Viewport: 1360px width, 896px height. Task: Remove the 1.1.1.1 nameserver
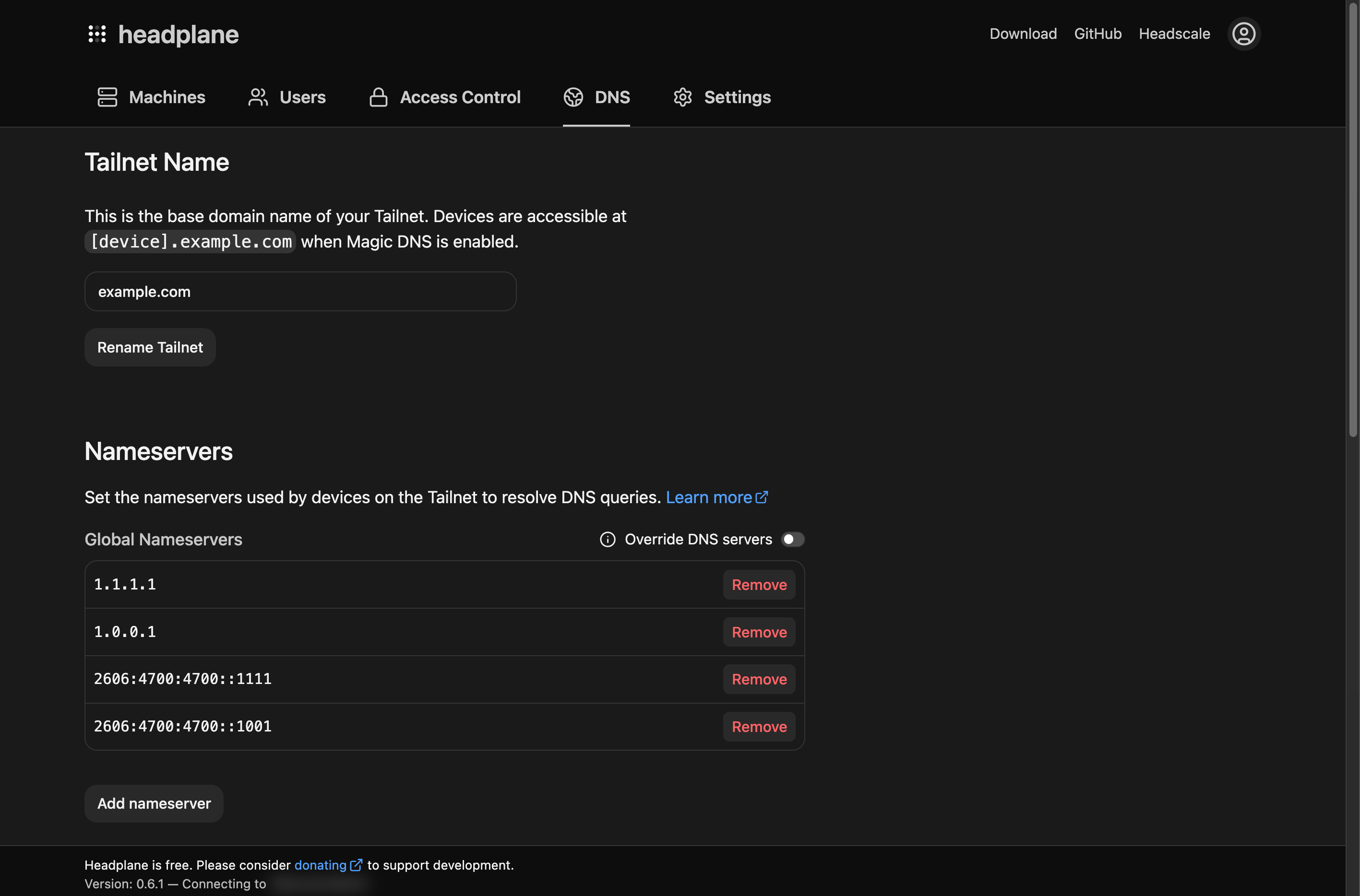click(x=759, y=585)
